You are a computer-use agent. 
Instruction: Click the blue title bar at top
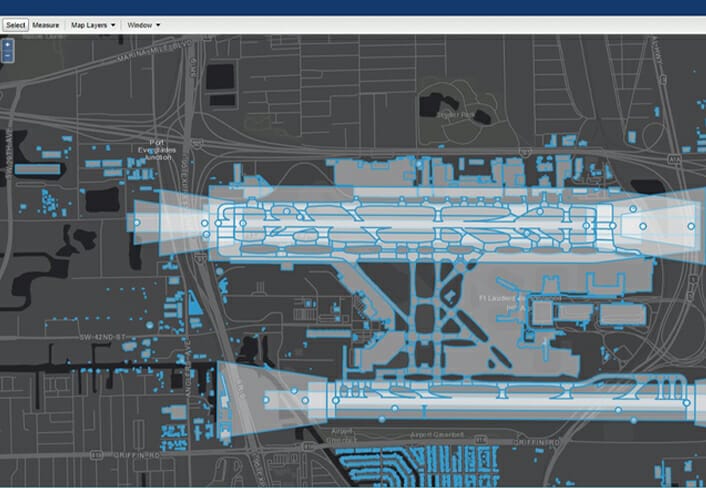tap(353, 7)
